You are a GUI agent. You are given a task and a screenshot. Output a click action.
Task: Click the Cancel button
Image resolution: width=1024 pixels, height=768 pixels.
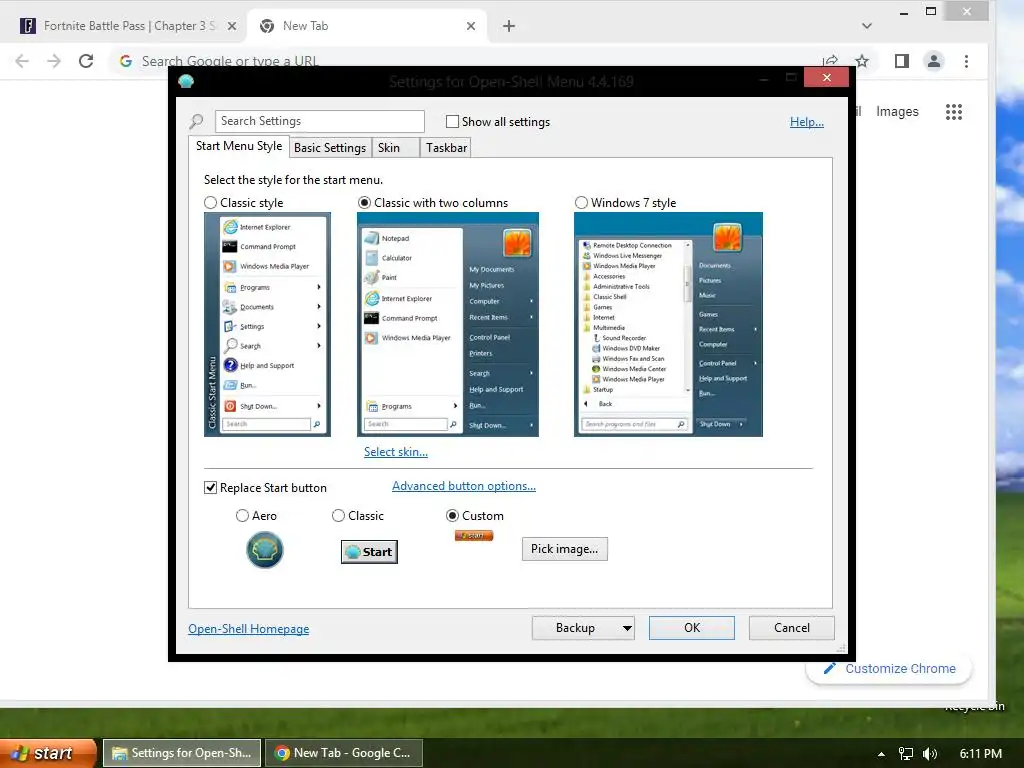[792, 628]
